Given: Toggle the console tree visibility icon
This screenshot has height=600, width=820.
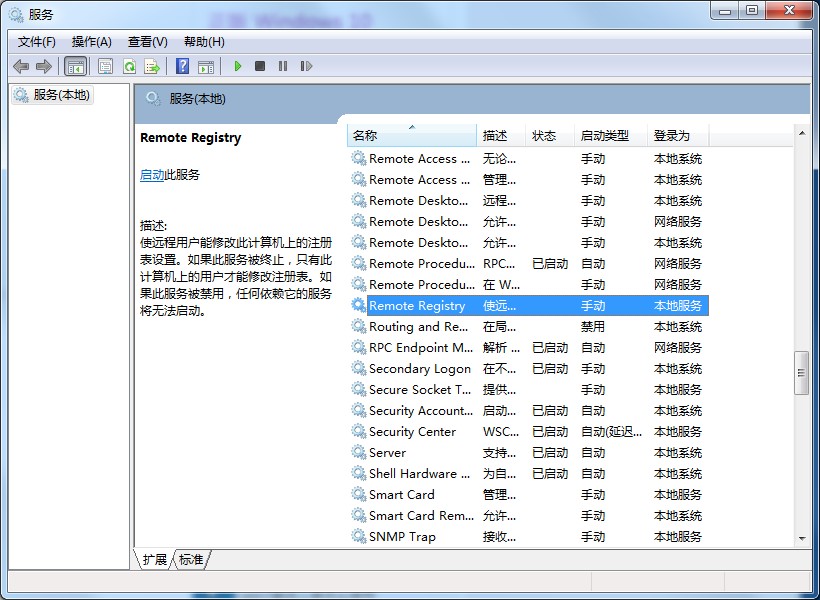Looking at the screenshot, I should [76, 66].
